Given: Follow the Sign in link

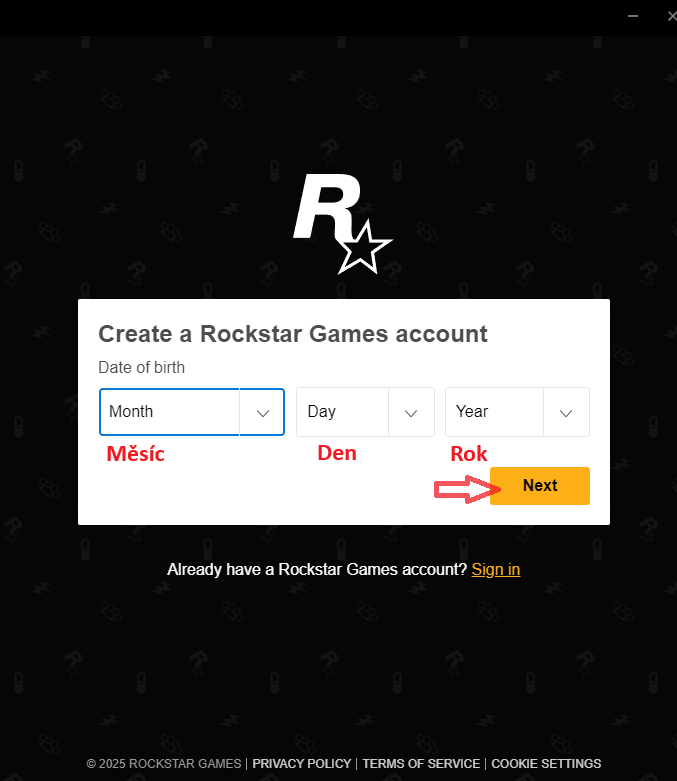Looking at the screenshot, I should [496, 569].
